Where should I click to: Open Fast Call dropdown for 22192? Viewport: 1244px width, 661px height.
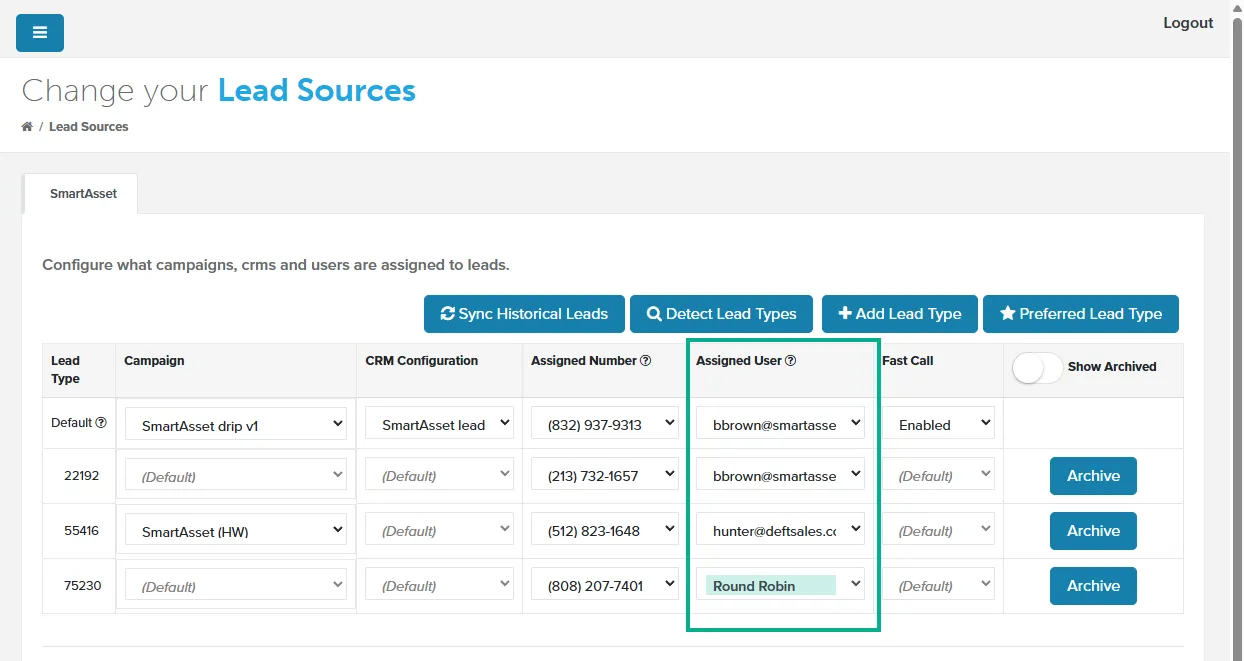(938, 476)
